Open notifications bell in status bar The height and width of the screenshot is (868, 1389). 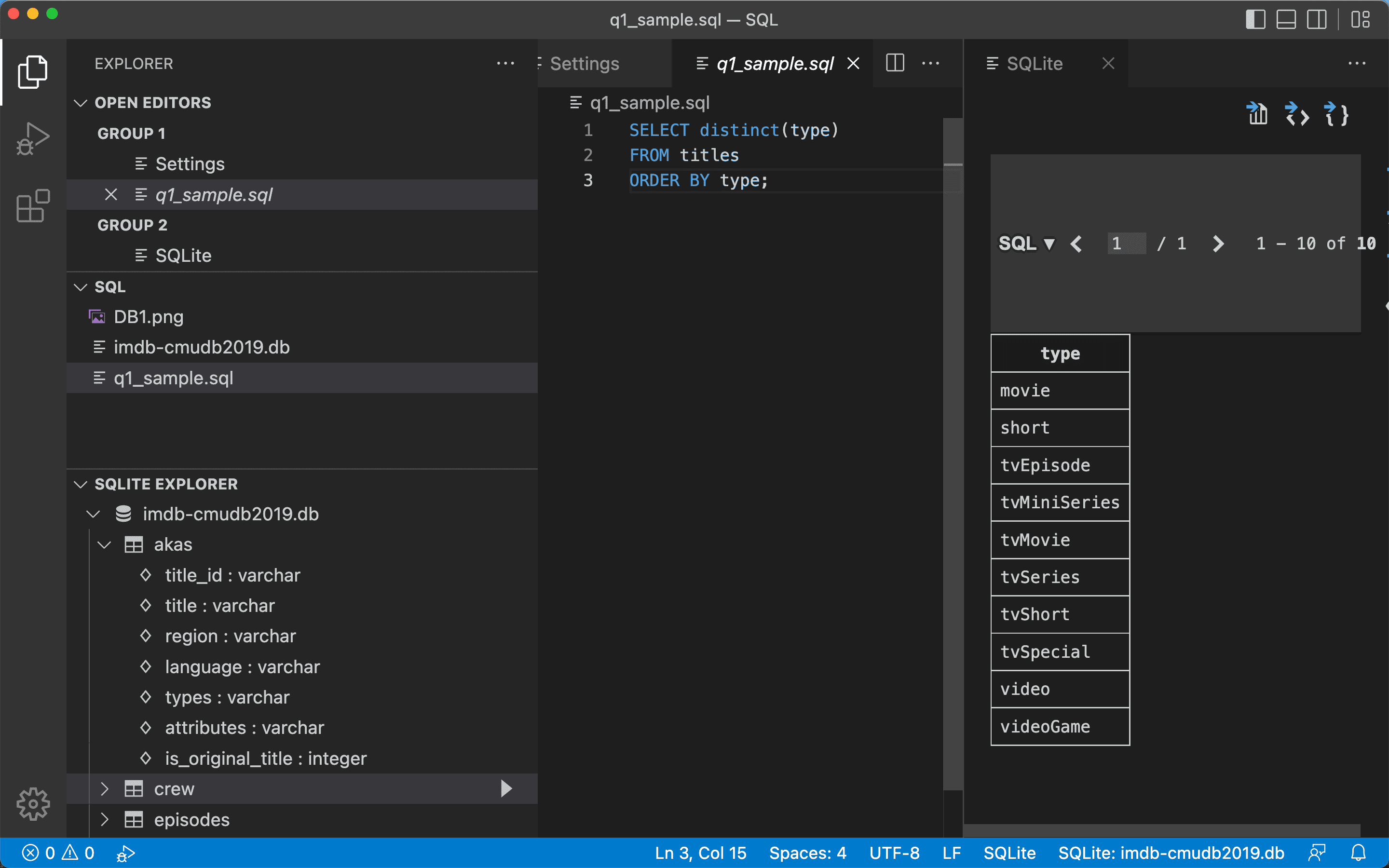[1358, 853]
